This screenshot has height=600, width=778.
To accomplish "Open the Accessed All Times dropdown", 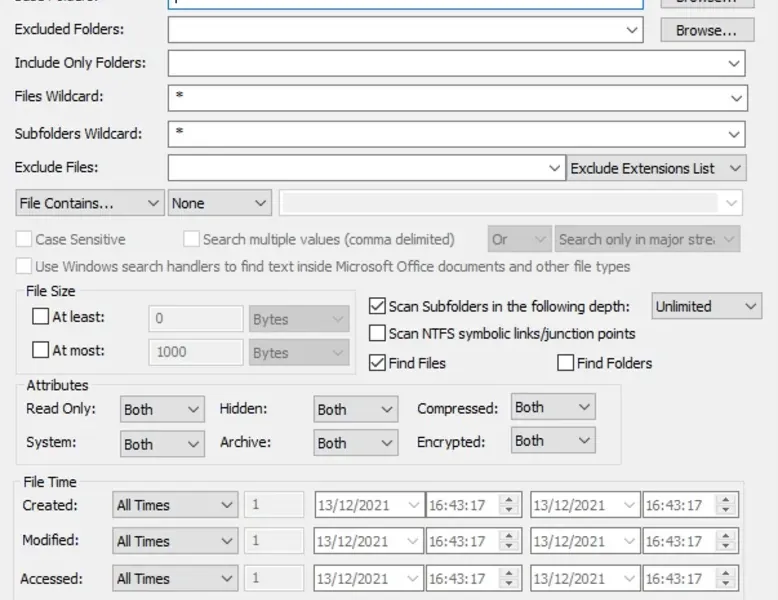I will [175, 578].
